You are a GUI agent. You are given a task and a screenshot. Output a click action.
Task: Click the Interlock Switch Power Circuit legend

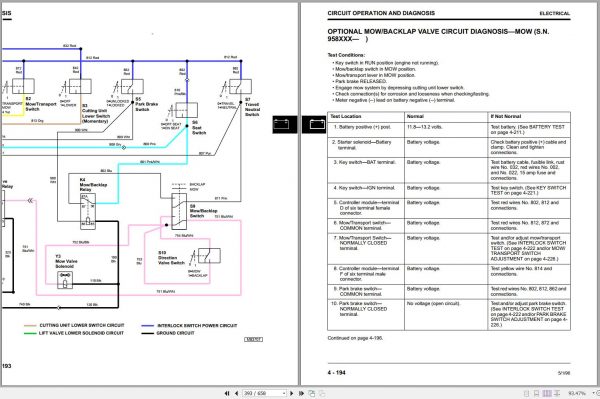pyautogui.click(x=189, y=326)
